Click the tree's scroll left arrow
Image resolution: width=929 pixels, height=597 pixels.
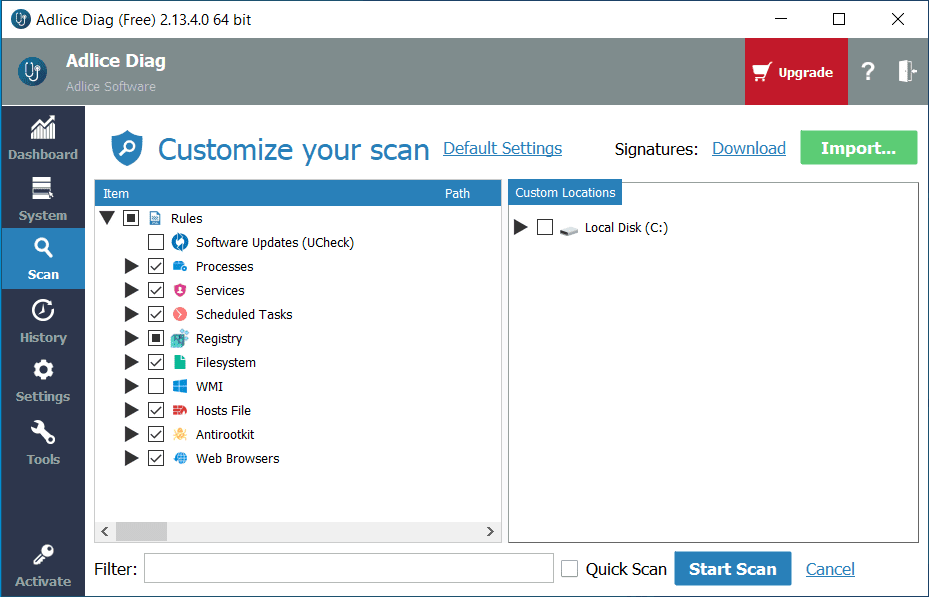105,531
